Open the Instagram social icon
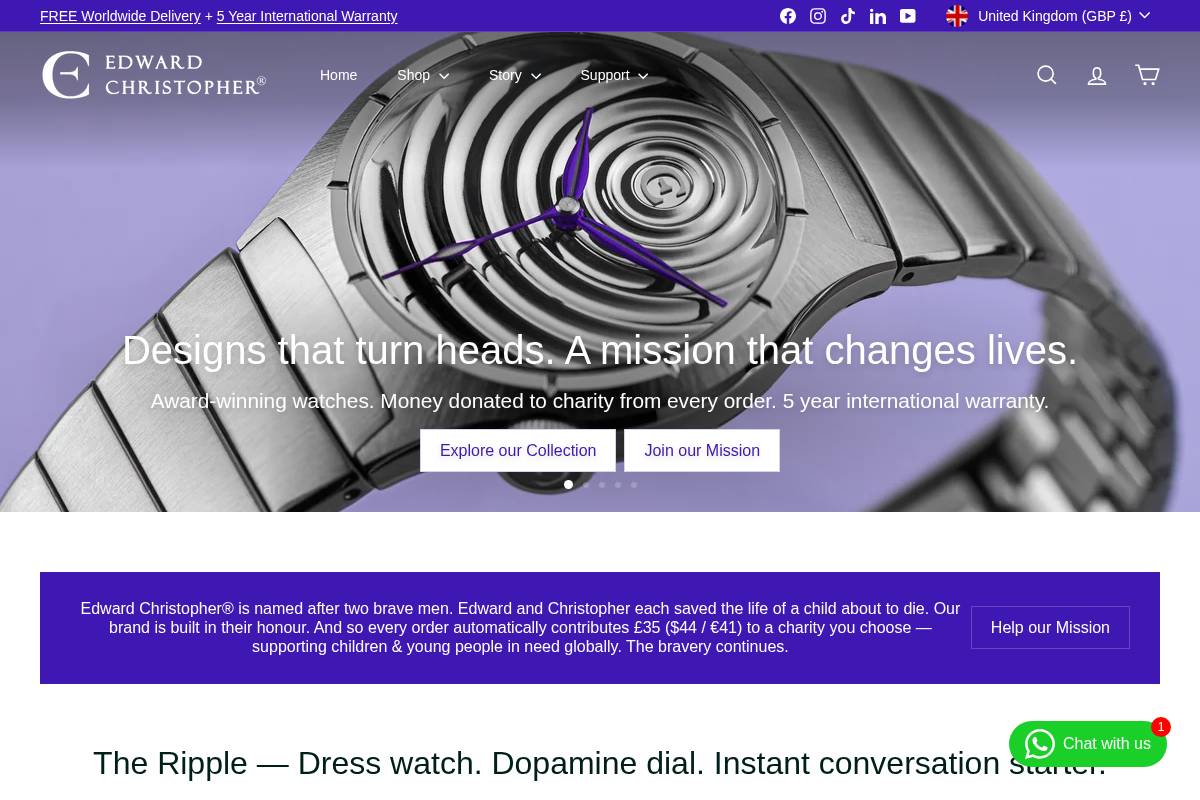The height and width of the screenshot is (800, 1200). [x=818, y=16]
